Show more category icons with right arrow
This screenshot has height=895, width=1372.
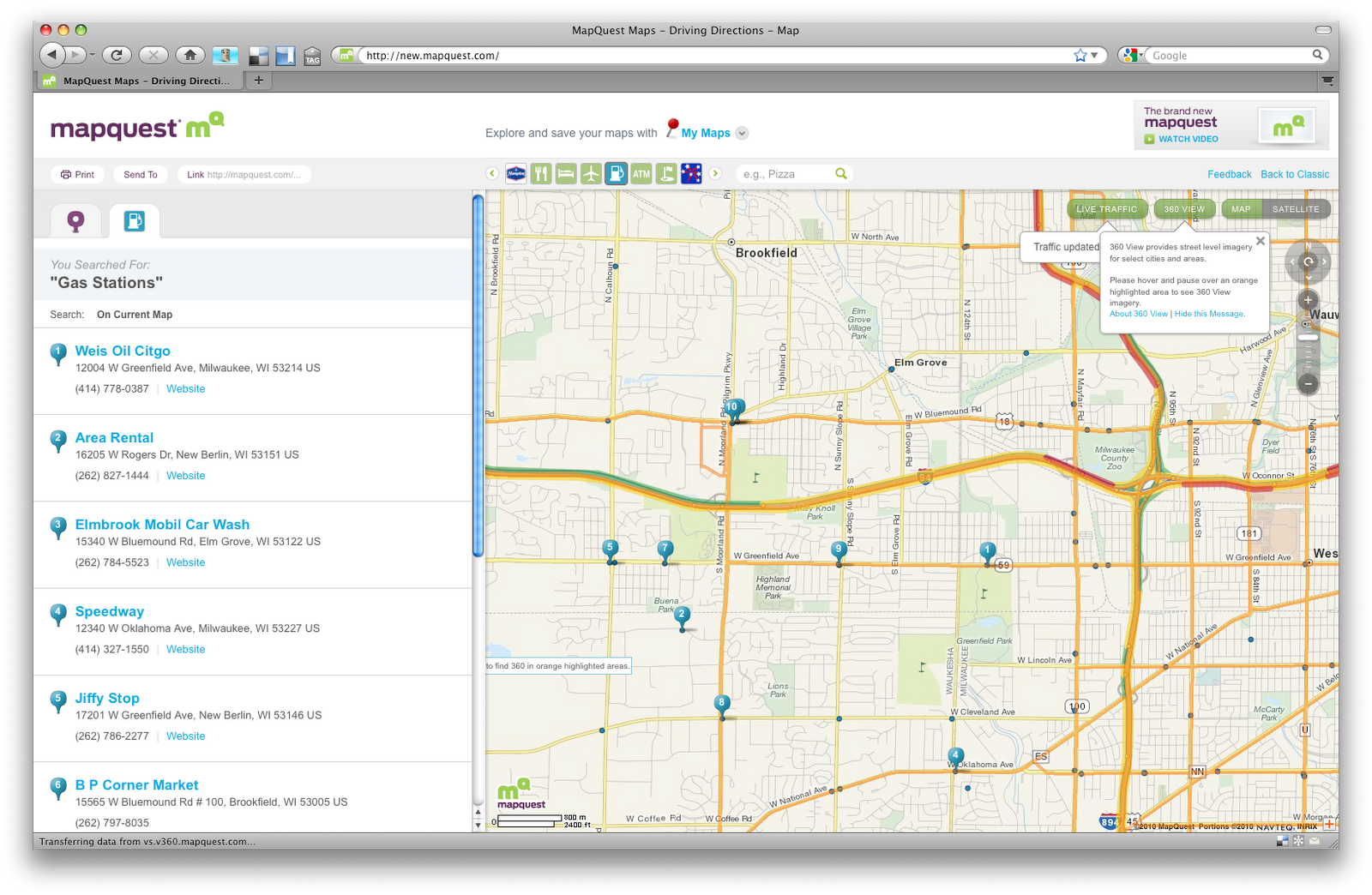715,173
